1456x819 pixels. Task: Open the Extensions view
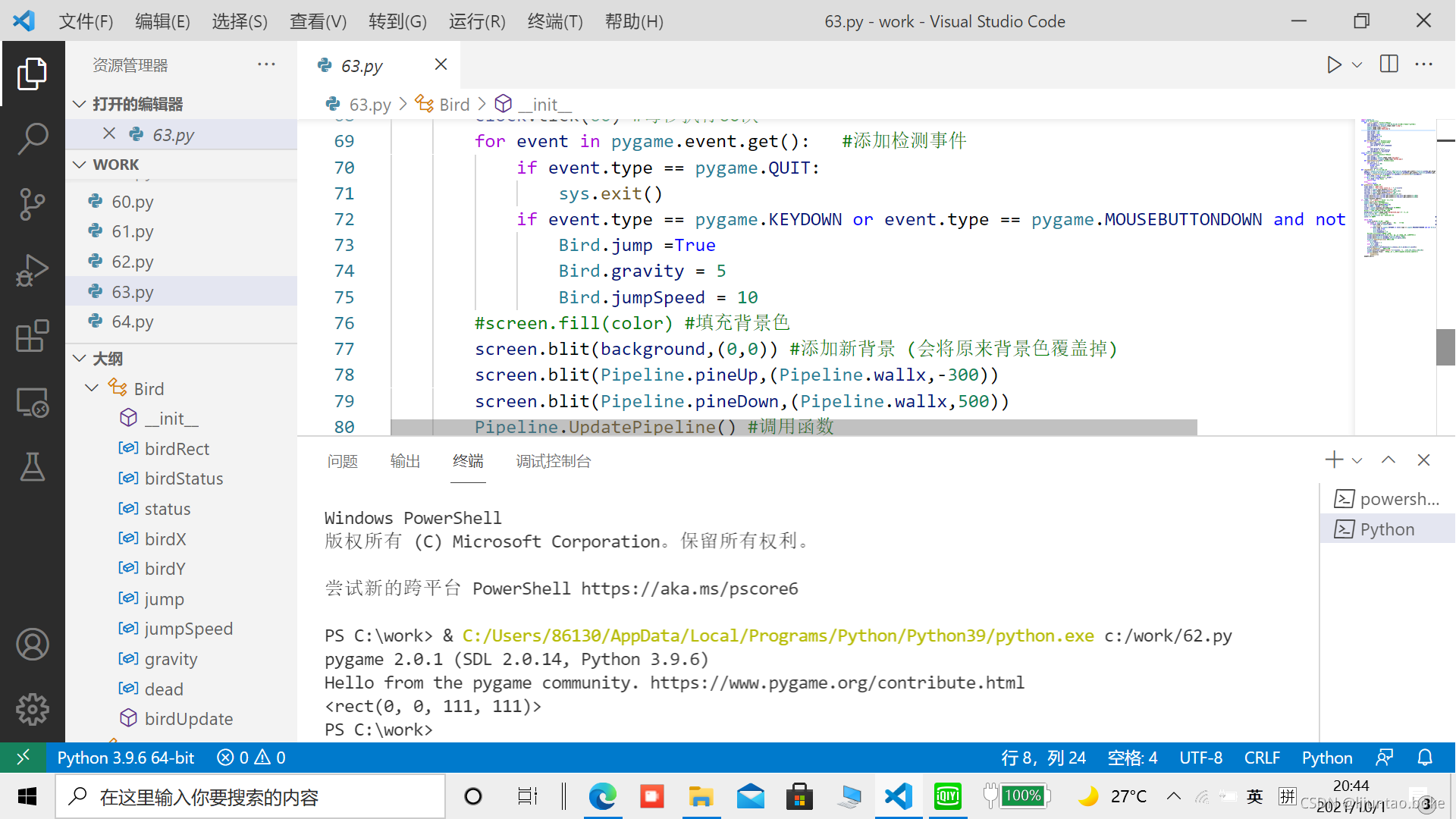click(x=33, y=336)
